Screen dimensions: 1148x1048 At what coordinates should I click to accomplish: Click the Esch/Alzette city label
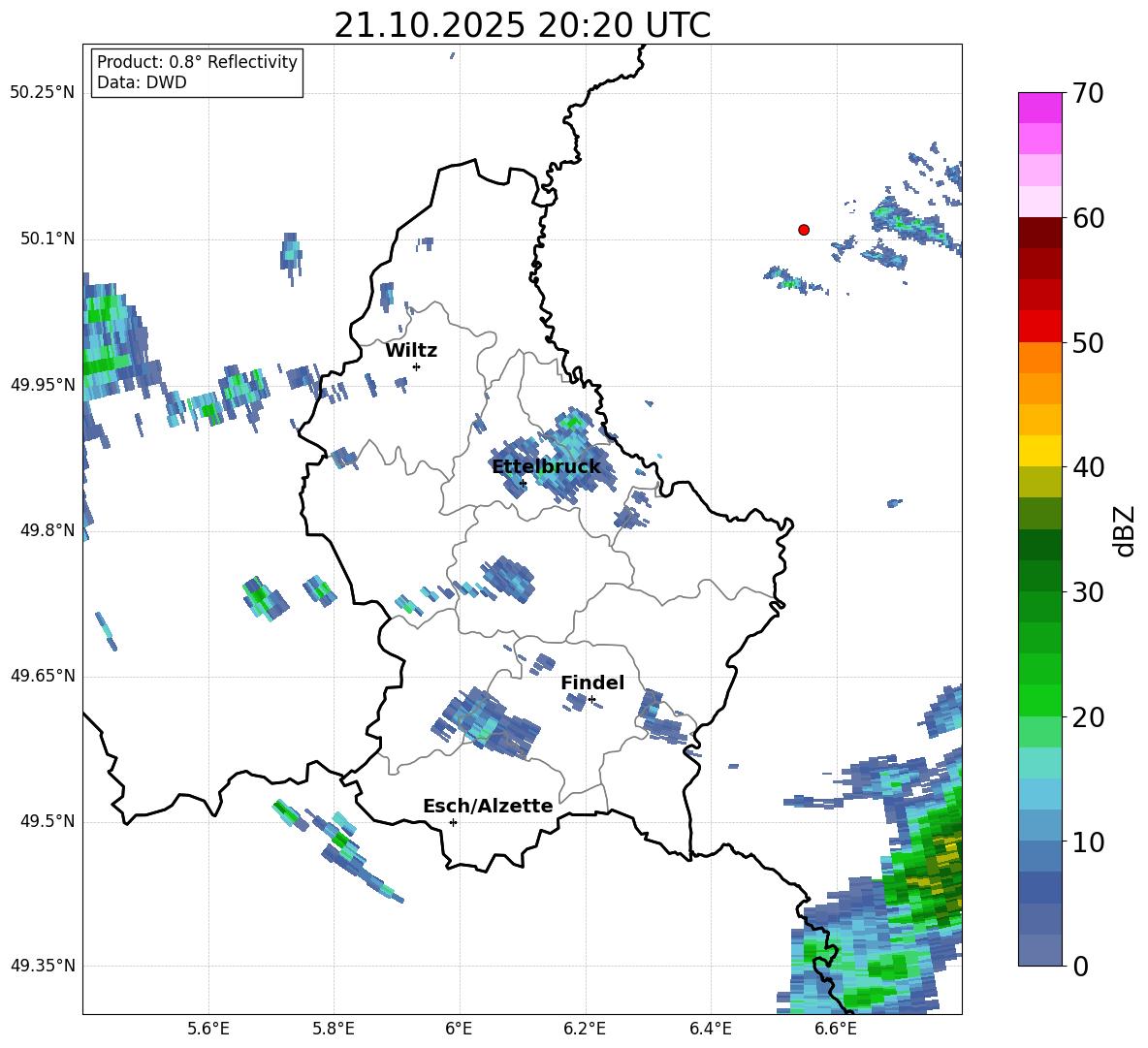488,806
